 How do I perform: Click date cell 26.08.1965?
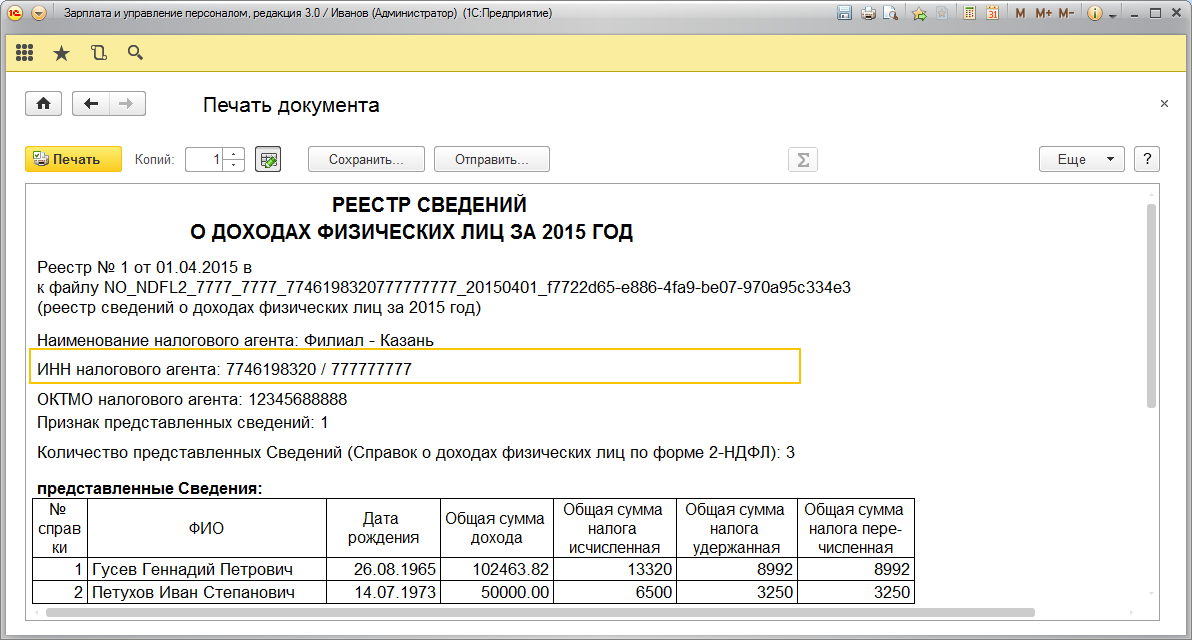pos(384,569)
